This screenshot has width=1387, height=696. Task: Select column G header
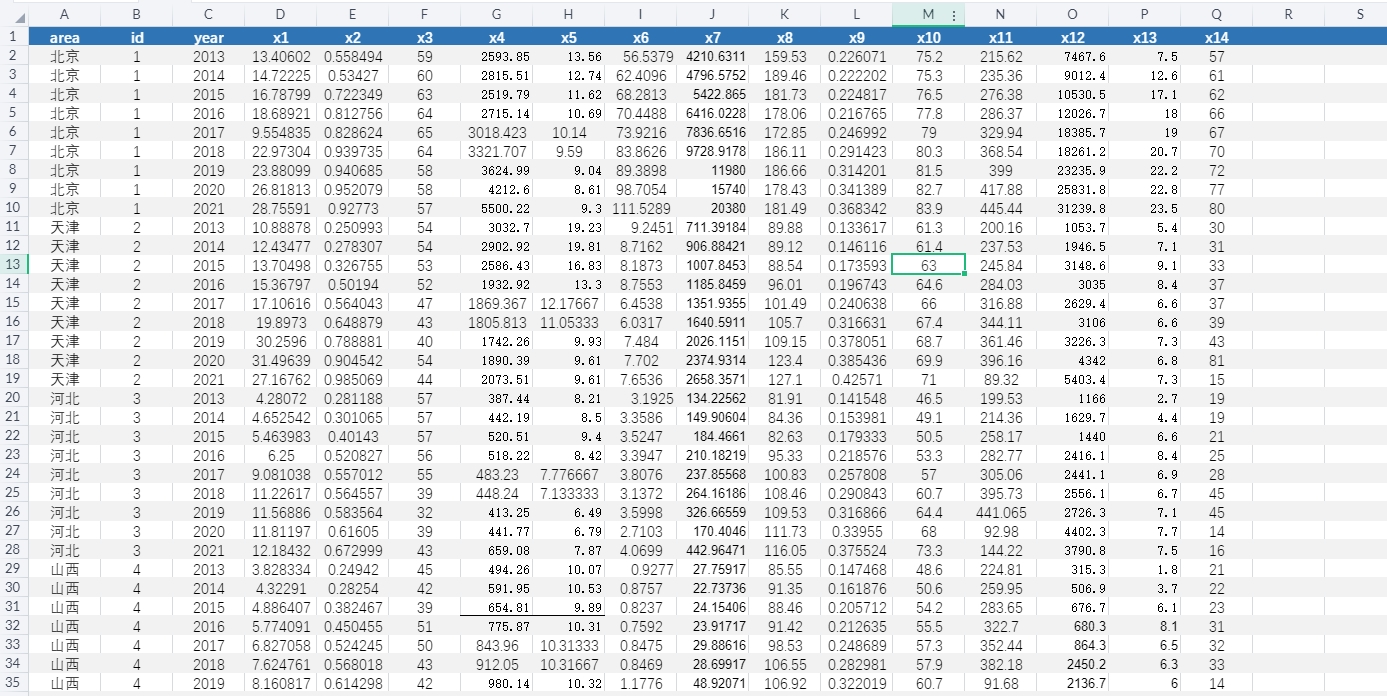(x=497, y=14)
